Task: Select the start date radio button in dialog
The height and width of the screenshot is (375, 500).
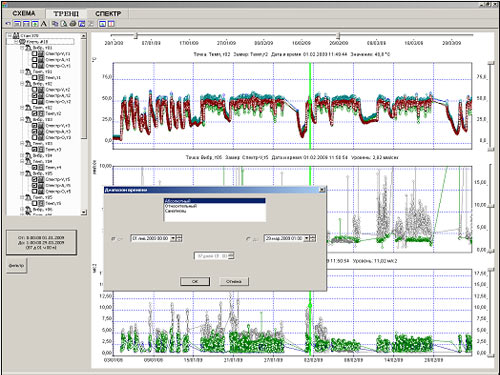Action: [113, 239]
